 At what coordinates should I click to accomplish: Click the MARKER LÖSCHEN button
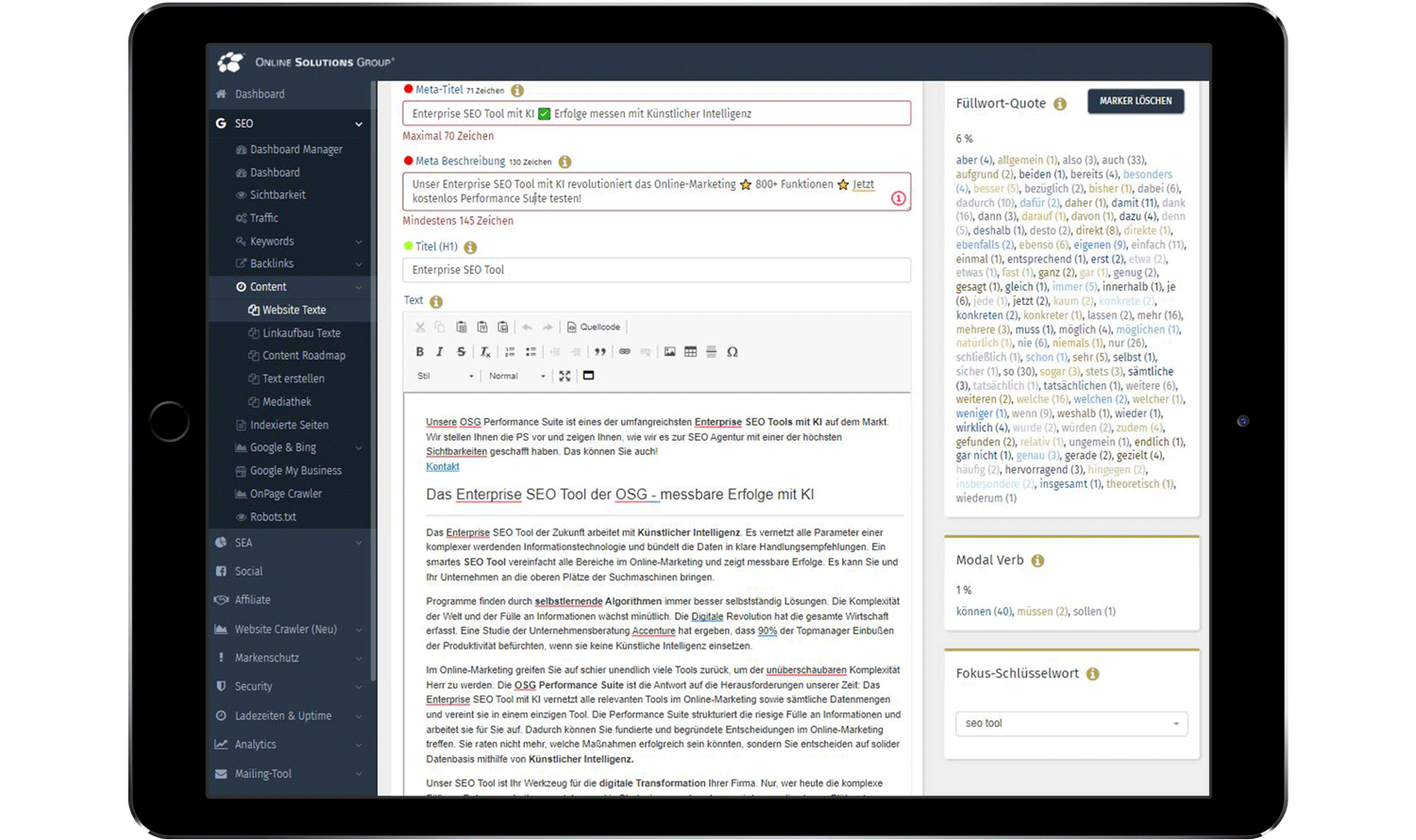click(x=1136, y=101)
